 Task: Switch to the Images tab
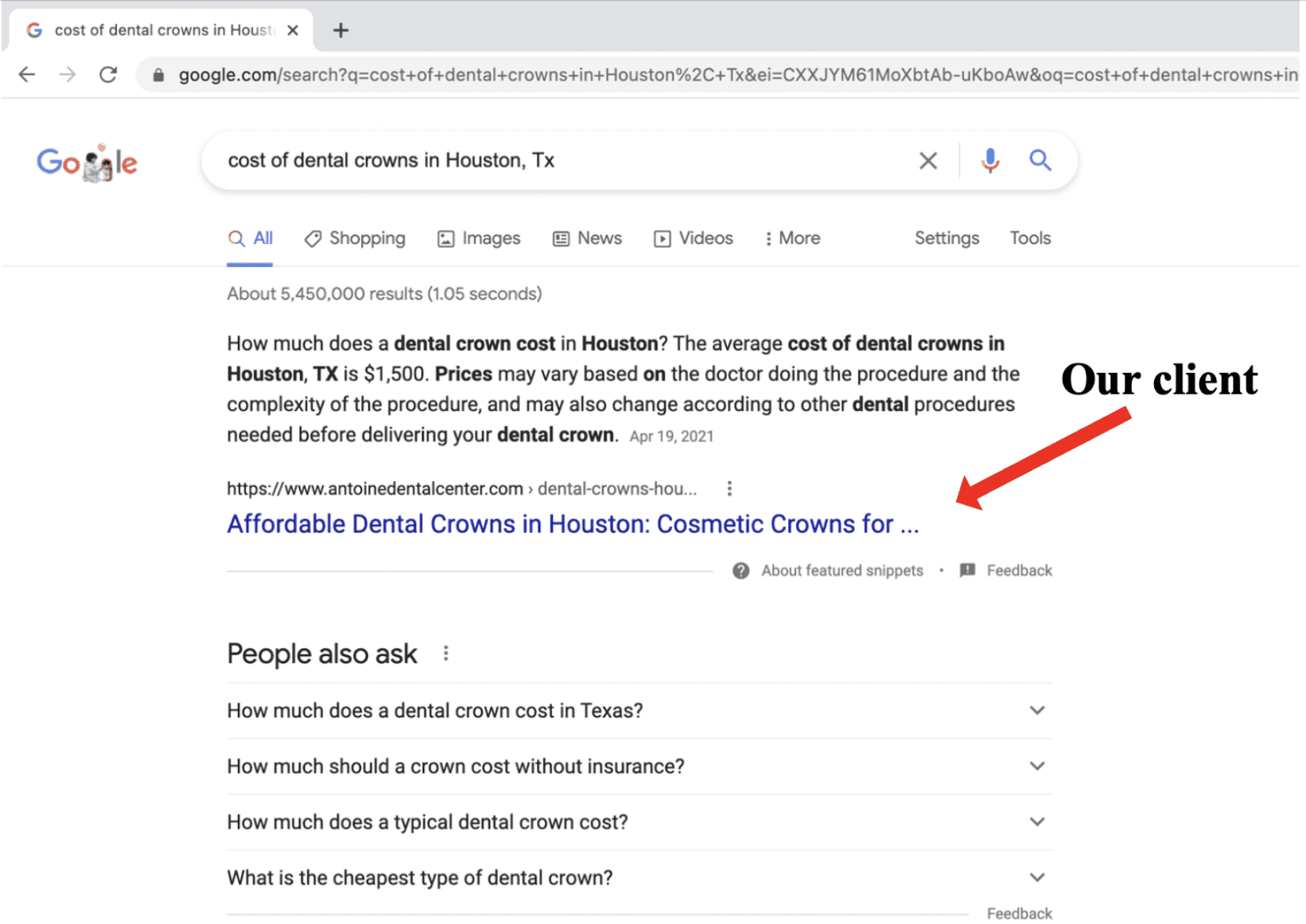pyautogui.click(x=479, y=239)
